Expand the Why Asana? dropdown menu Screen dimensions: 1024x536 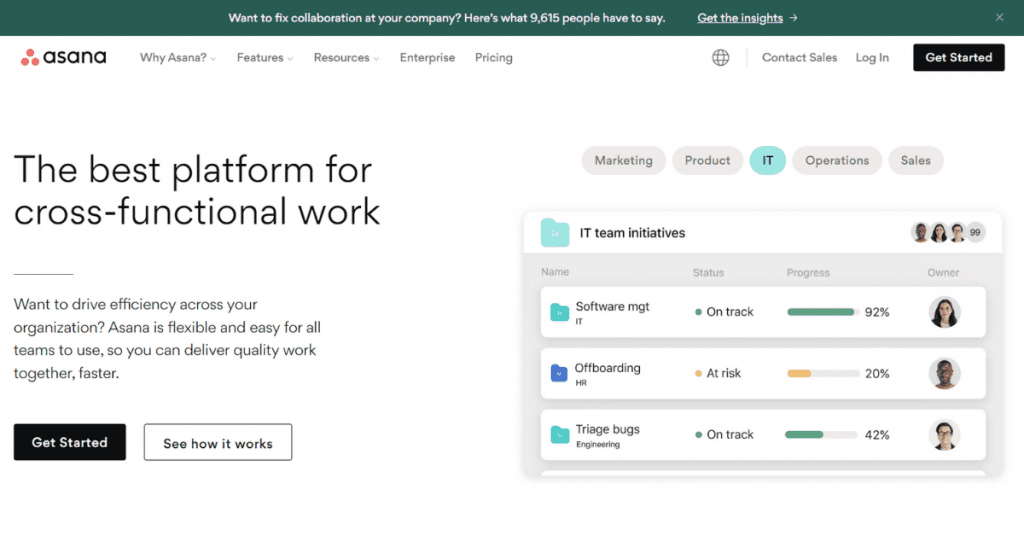pos(178,58)
